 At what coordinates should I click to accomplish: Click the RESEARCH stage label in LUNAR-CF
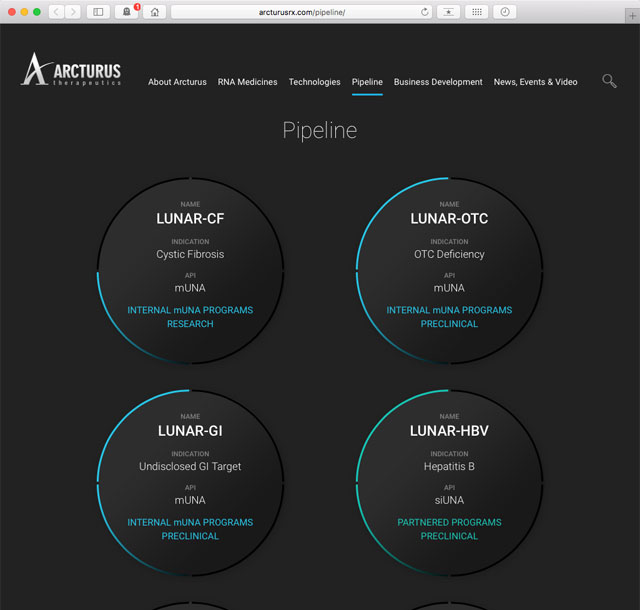tap(190, 324)
